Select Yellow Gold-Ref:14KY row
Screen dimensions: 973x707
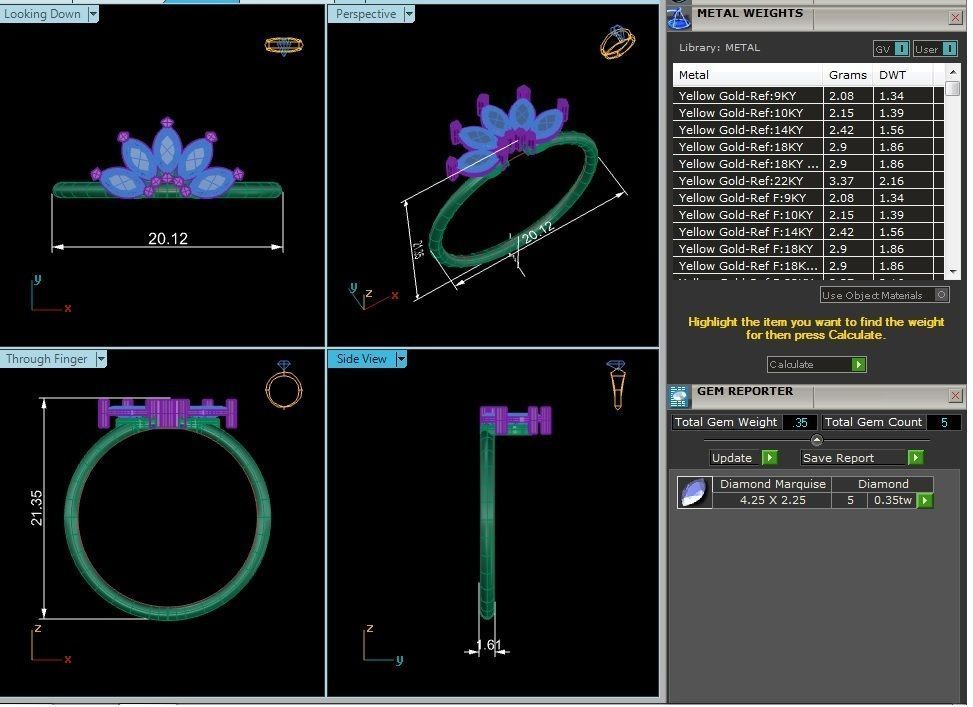pos(747,130)
